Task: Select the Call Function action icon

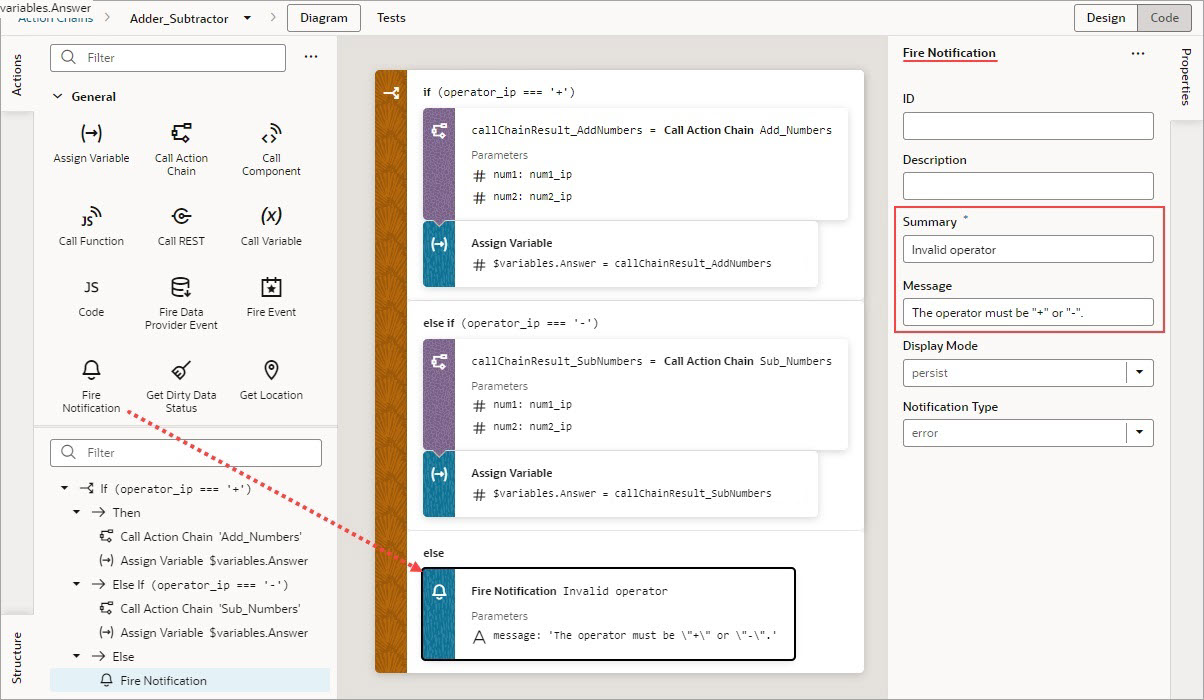Action: tap(90, 213)
